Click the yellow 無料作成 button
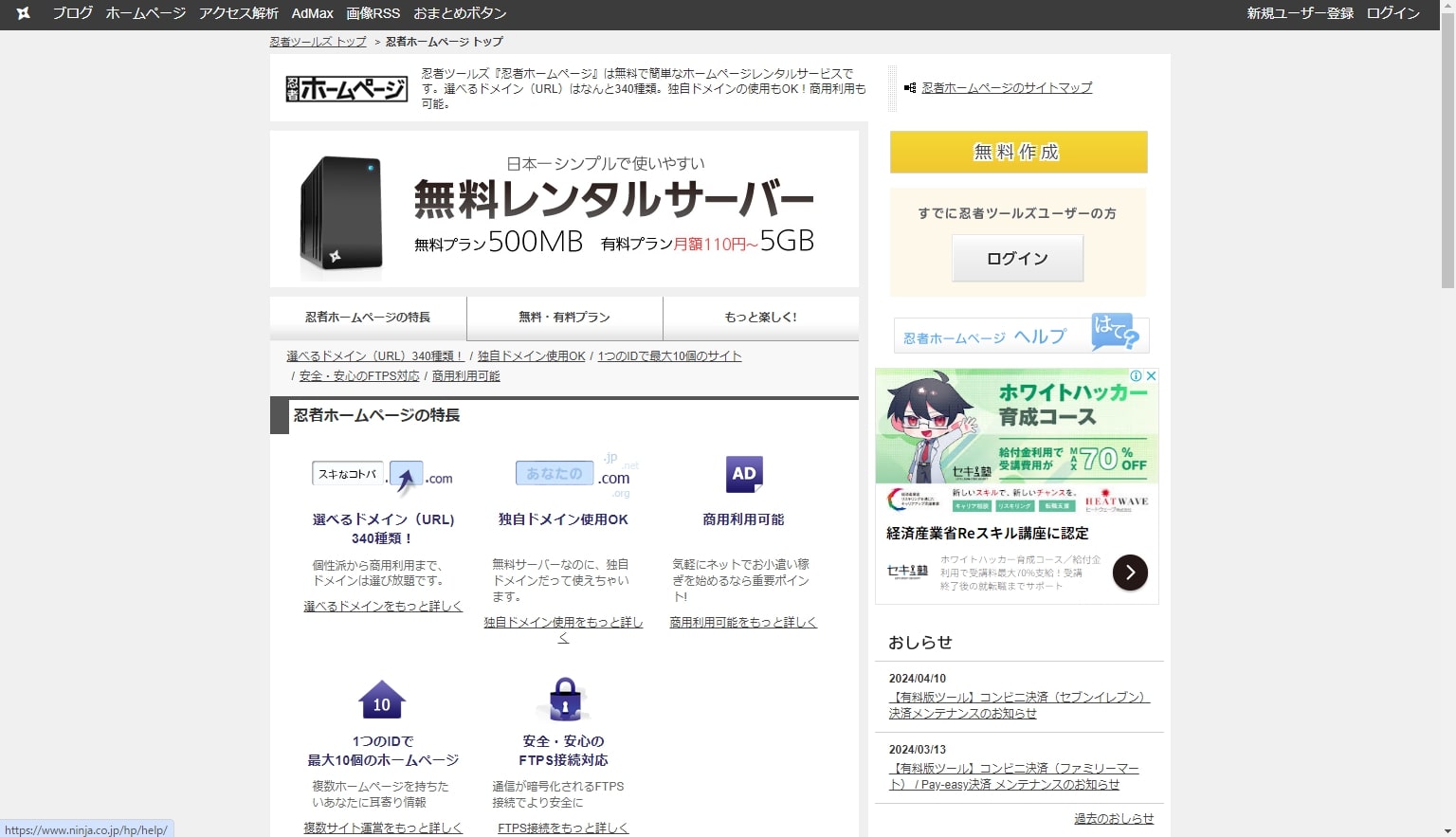1456x837 pixels. [1018, 152]
